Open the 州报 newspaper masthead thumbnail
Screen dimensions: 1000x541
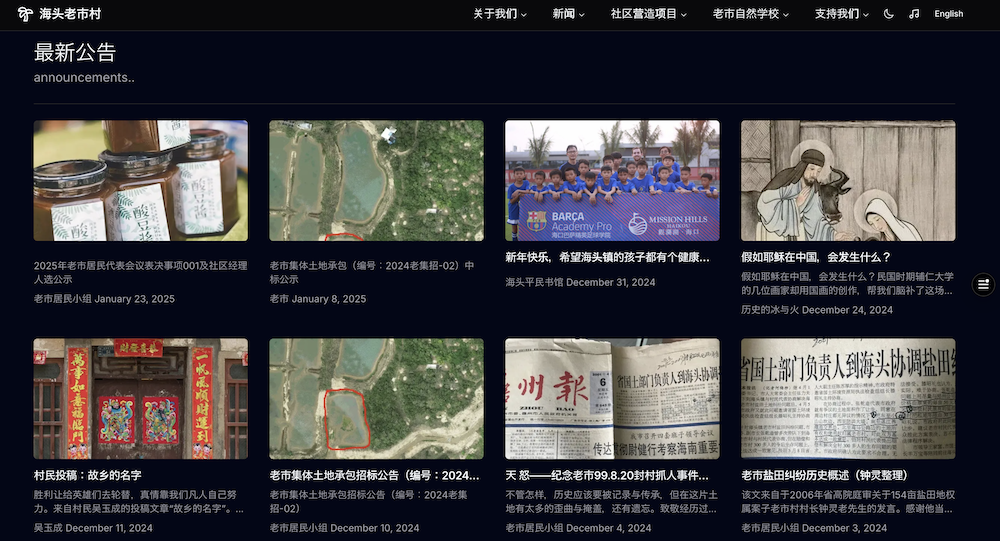612,399
